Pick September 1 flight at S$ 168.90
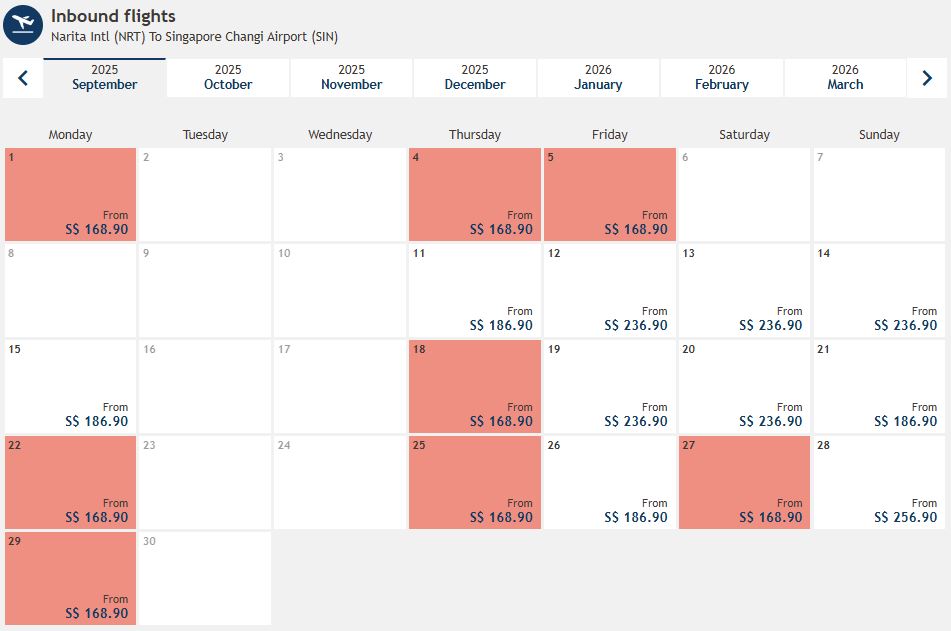This screenshot has width=951, height=631. pyautogui.click(x=70, y=195)
